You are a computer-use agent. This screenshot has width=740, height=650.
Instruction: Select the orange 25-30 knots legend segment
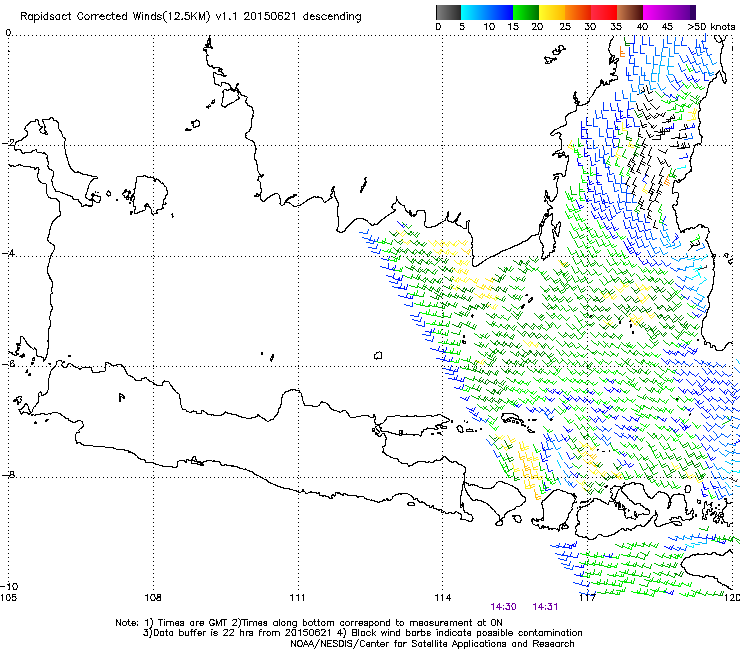click(578, 12)
